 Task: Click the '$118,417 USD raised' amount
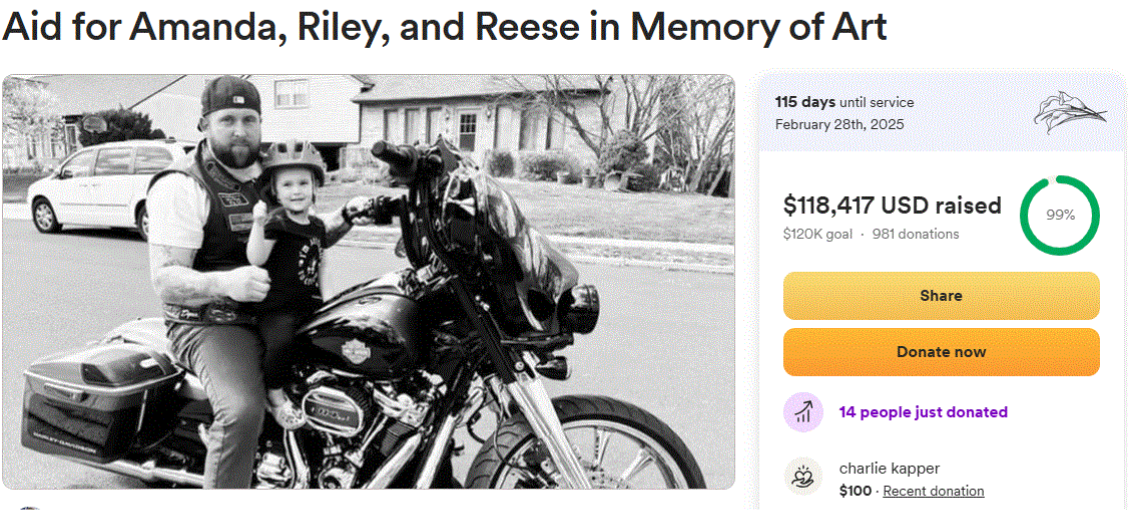tap(892, 206)
